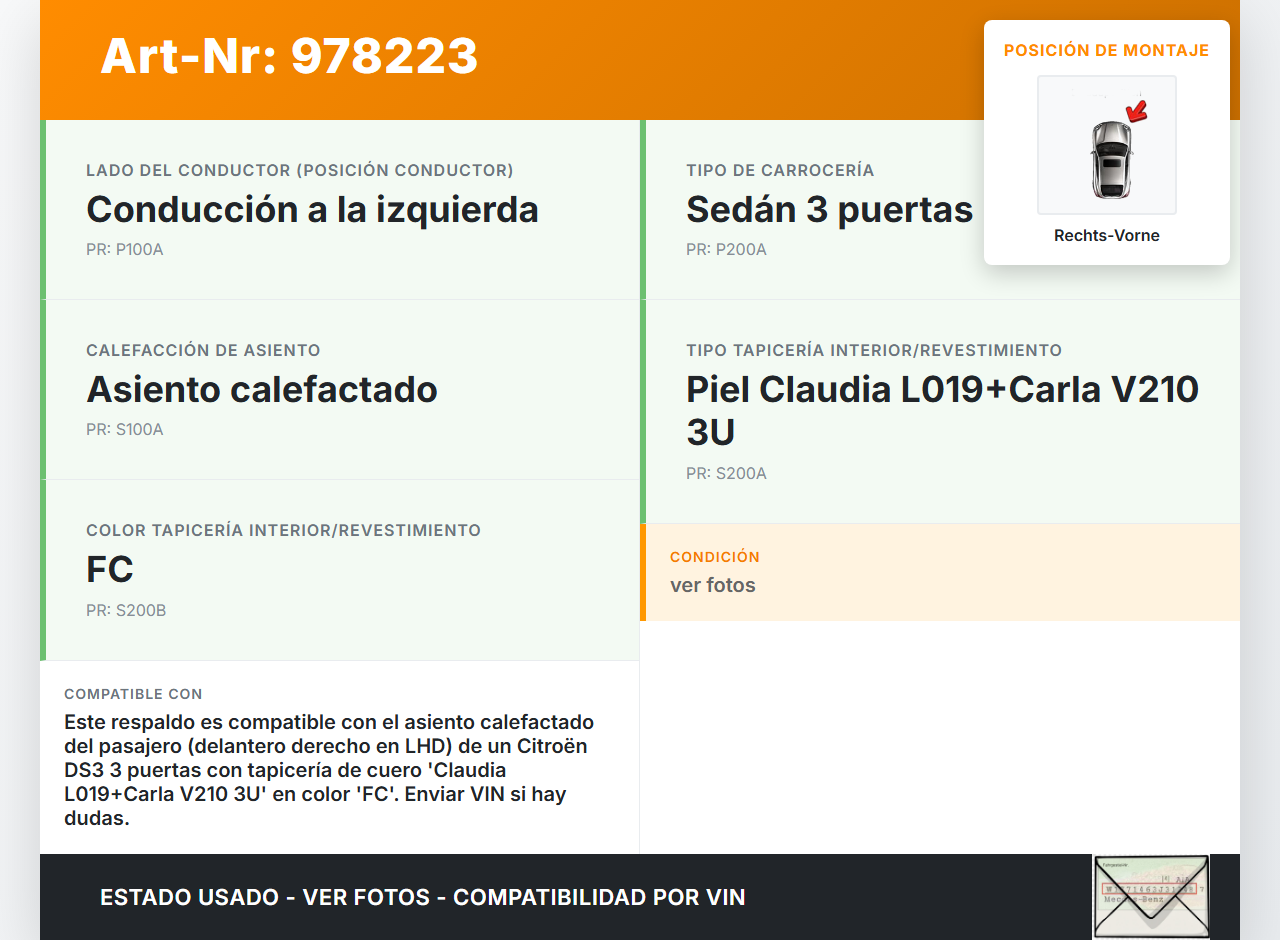1280x940 pixels.
Task: Click the 'COMPATIBLE CON' description paragraph
Action: click(329, 770)
